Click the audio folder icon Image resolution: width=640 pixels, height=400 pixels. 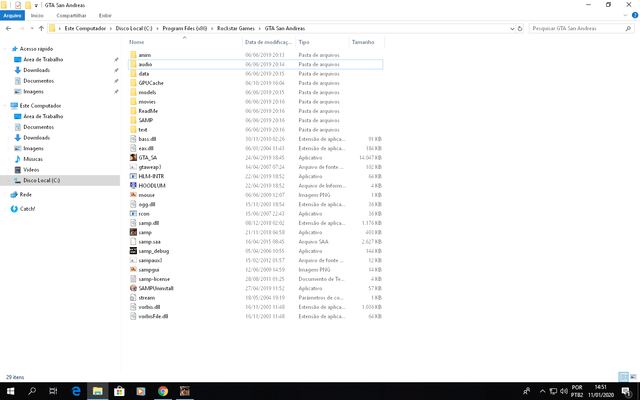133,64
